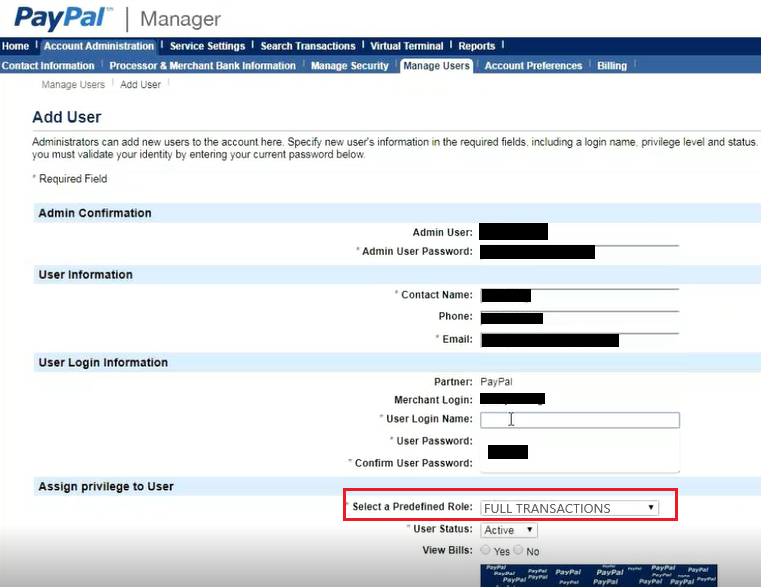Click the Manage Users breadcrumb link
The width and height of the screenshot is (761, 587).
point(73,84)
